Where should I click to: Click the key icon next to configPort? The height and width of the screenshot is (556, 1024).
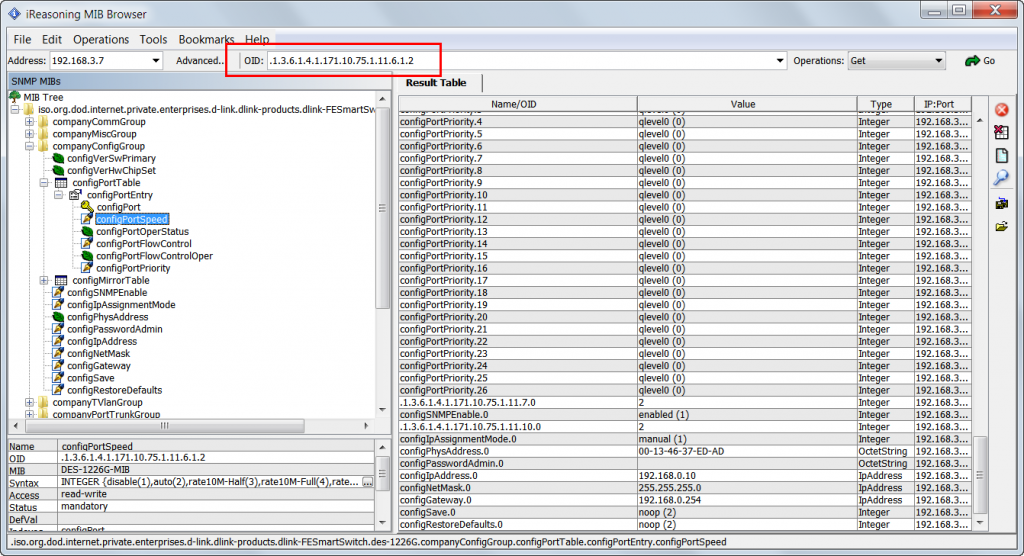click(87, 207)
